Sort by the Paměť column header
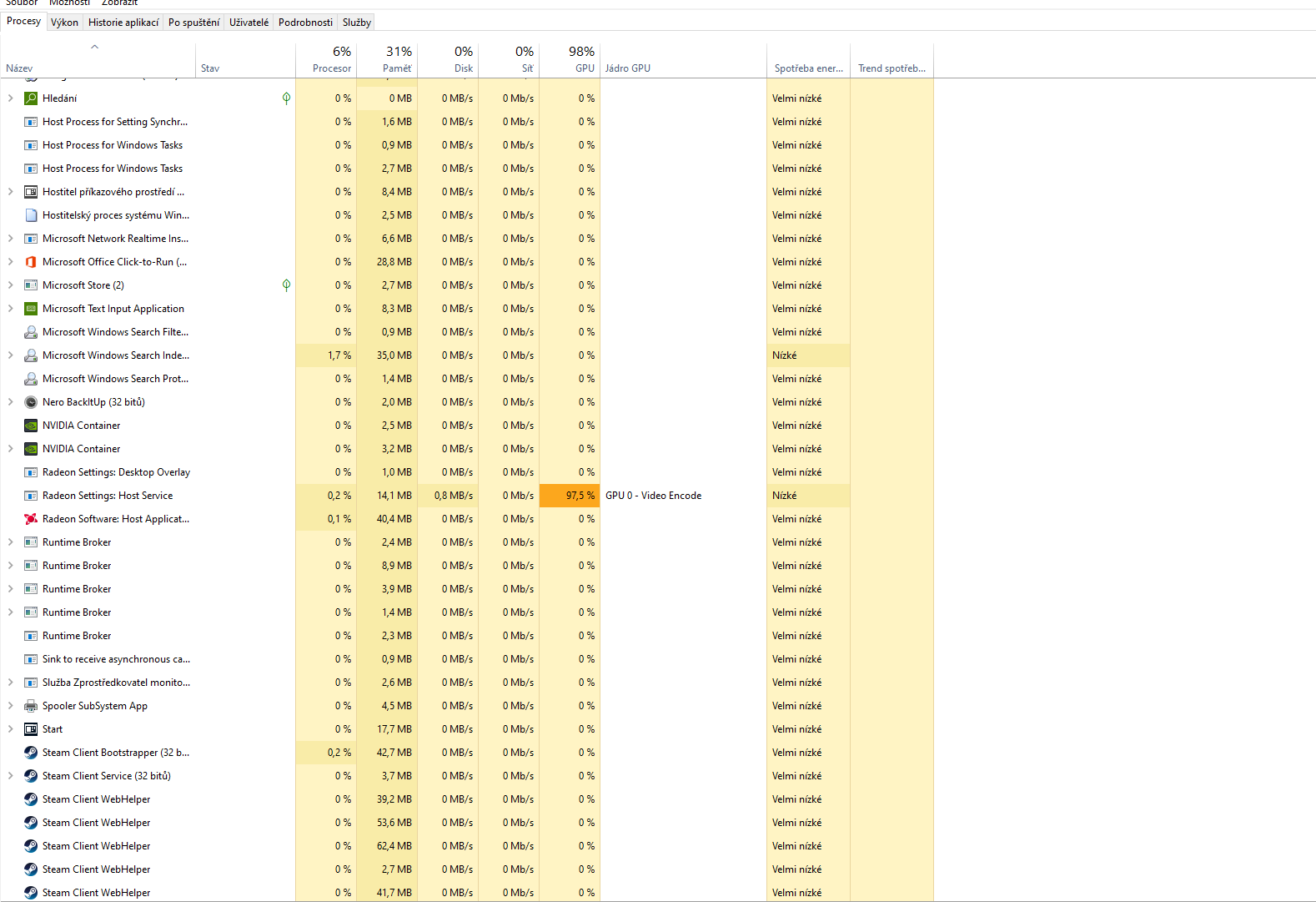This screenshot has height=902, width=1316. click(x=387, y=60)
